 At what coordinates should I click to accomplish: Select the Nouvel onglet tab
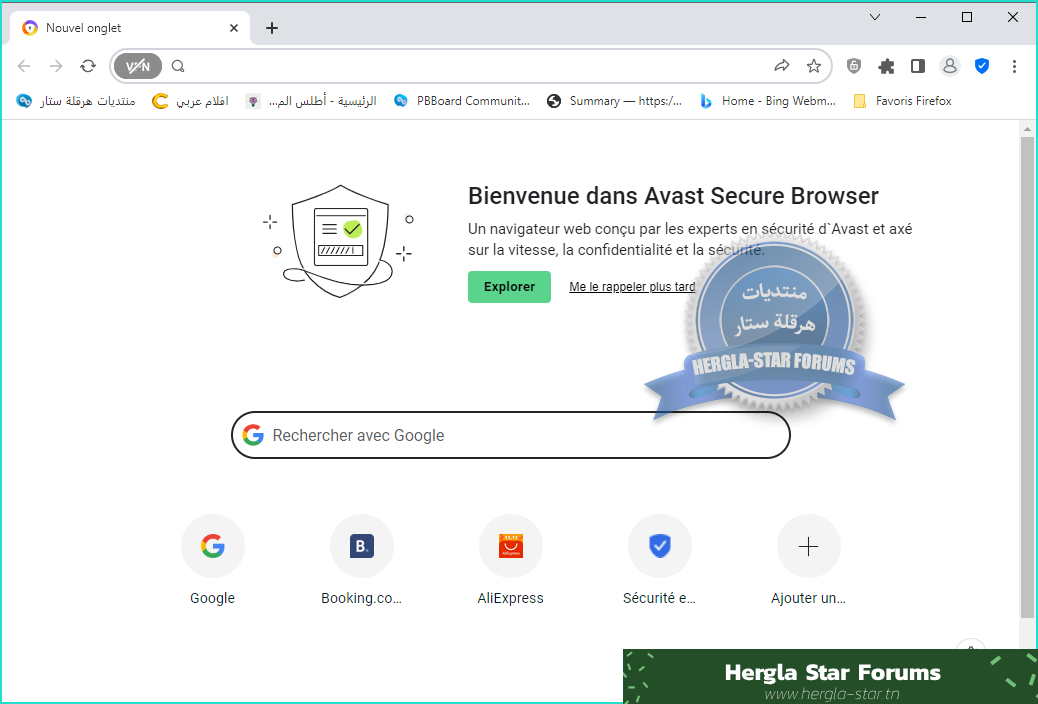coord(130,28)
